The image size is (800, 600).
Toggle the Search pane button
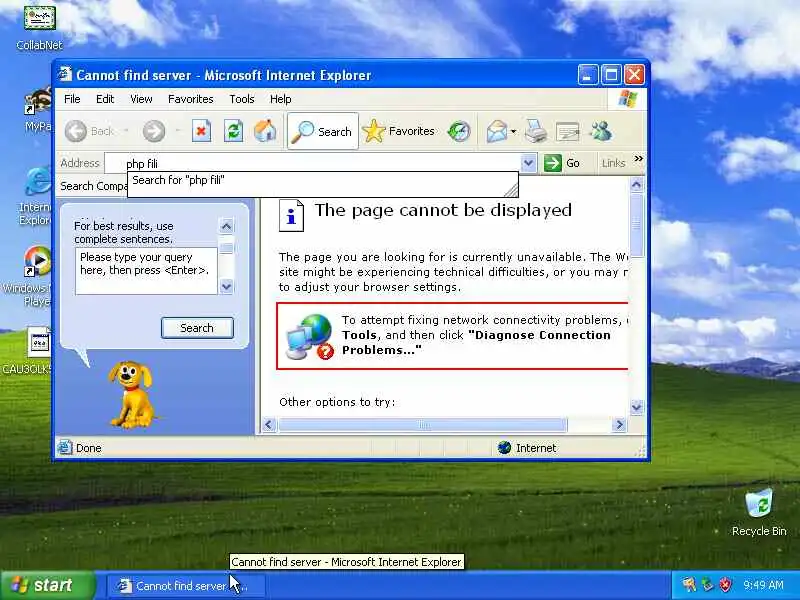(322, 131)
